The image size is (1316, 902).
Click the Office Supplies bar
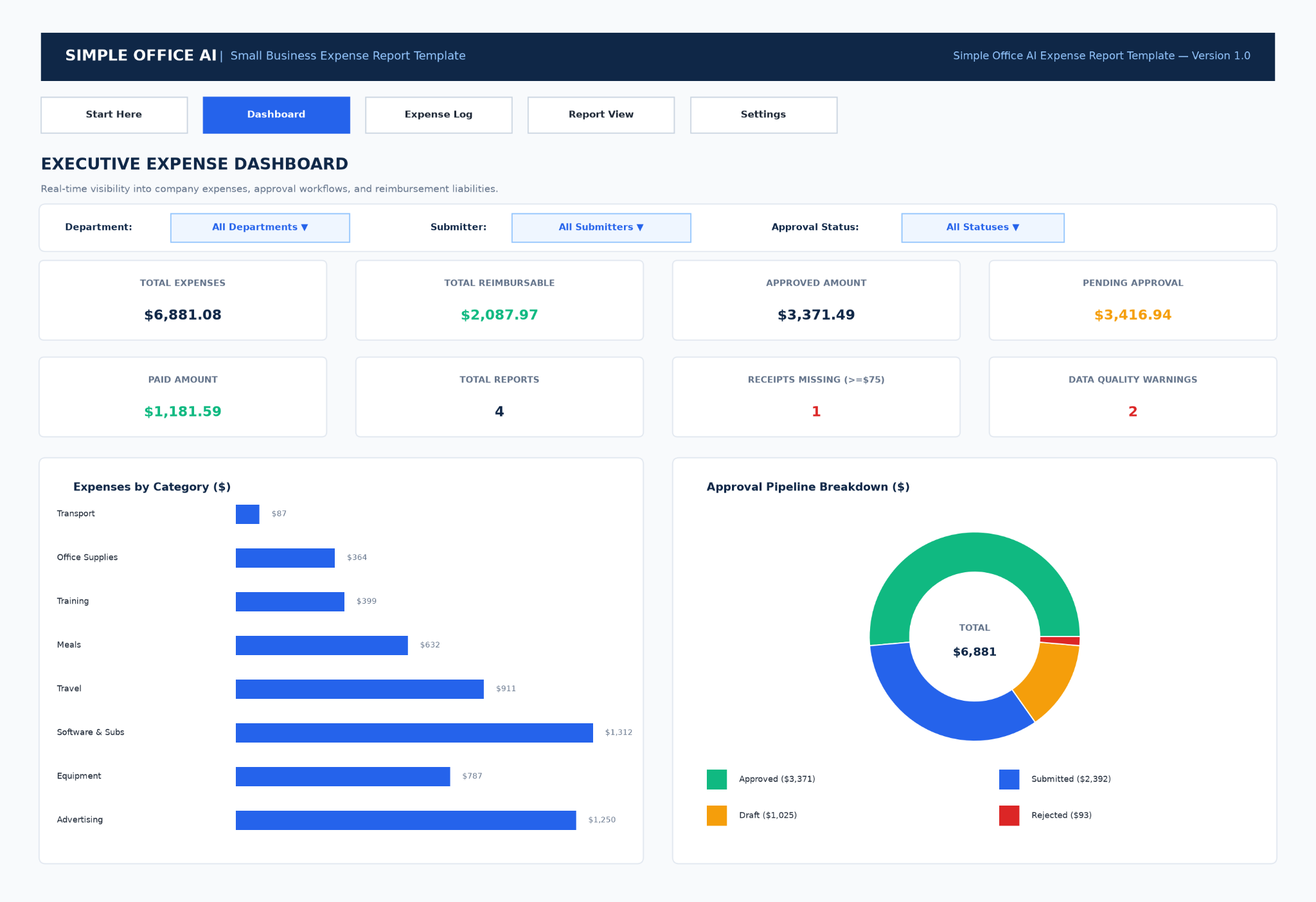pos(285,558)
